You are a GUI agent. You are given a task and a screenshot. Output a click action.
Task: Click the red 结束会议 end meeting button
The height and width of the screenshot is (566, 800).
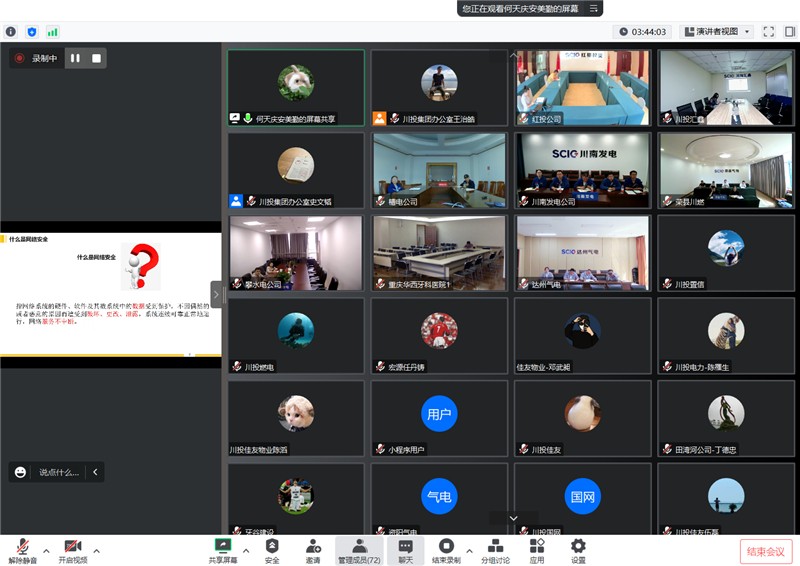(766, 551)
